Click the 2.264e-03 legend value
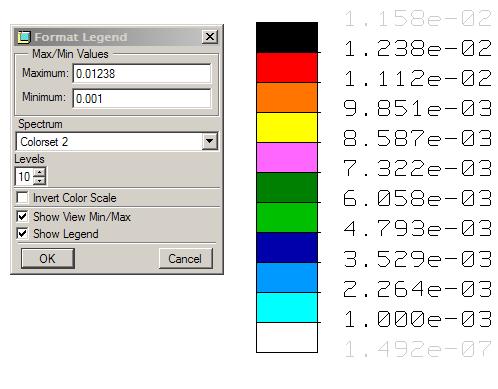Image resolution: width=498 pixels, height=389 pixels. point(418,289)
